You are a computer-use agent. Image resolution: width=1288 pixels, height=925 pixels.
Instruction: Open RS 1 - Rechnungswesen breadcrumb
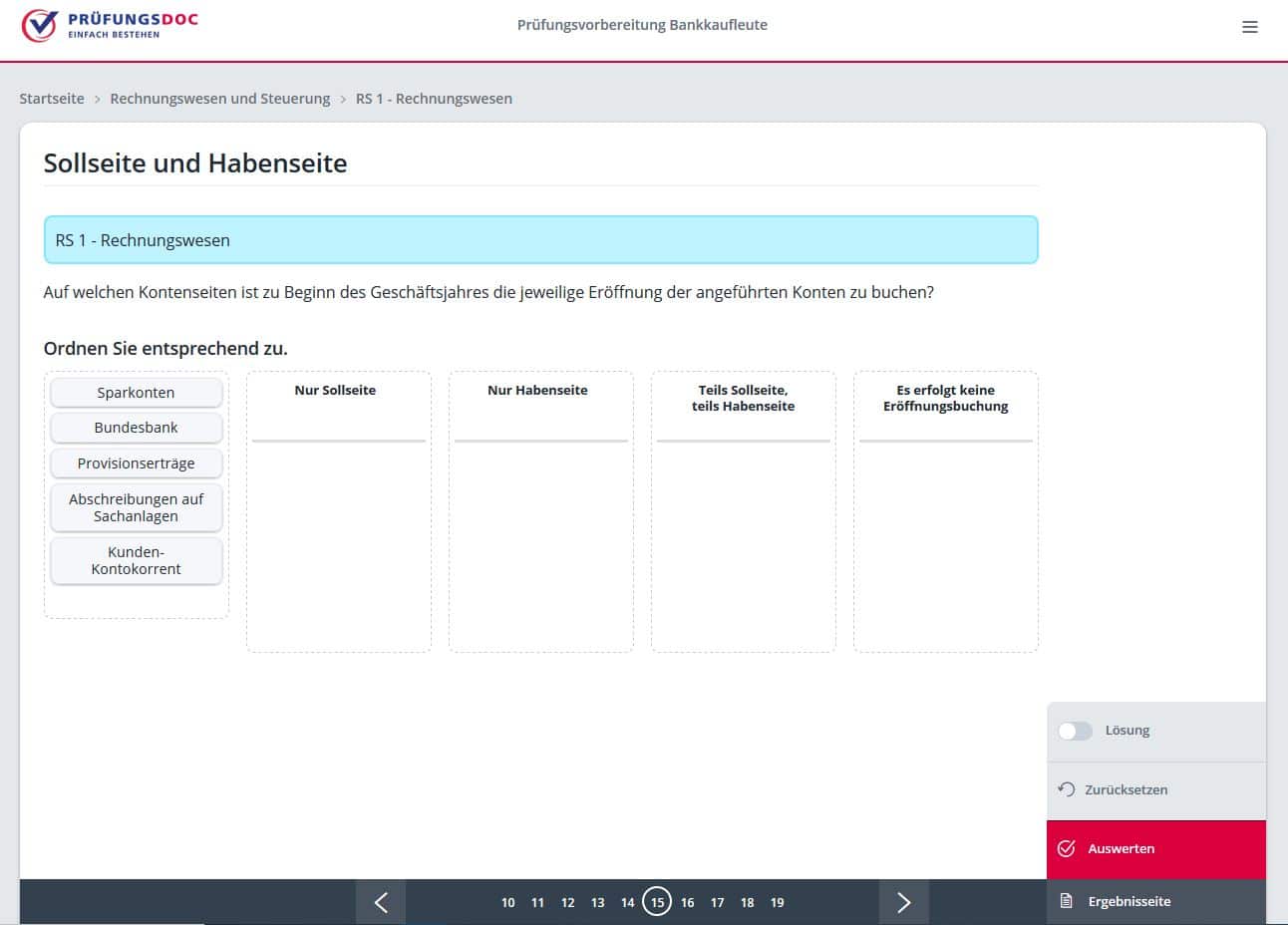(x=434, y=99)
